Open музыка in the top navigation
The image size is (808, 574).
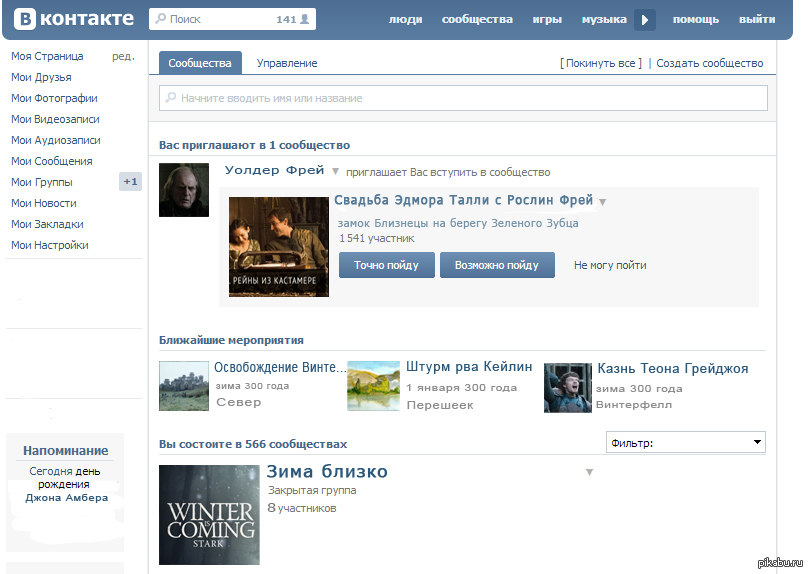pos(604,20)
